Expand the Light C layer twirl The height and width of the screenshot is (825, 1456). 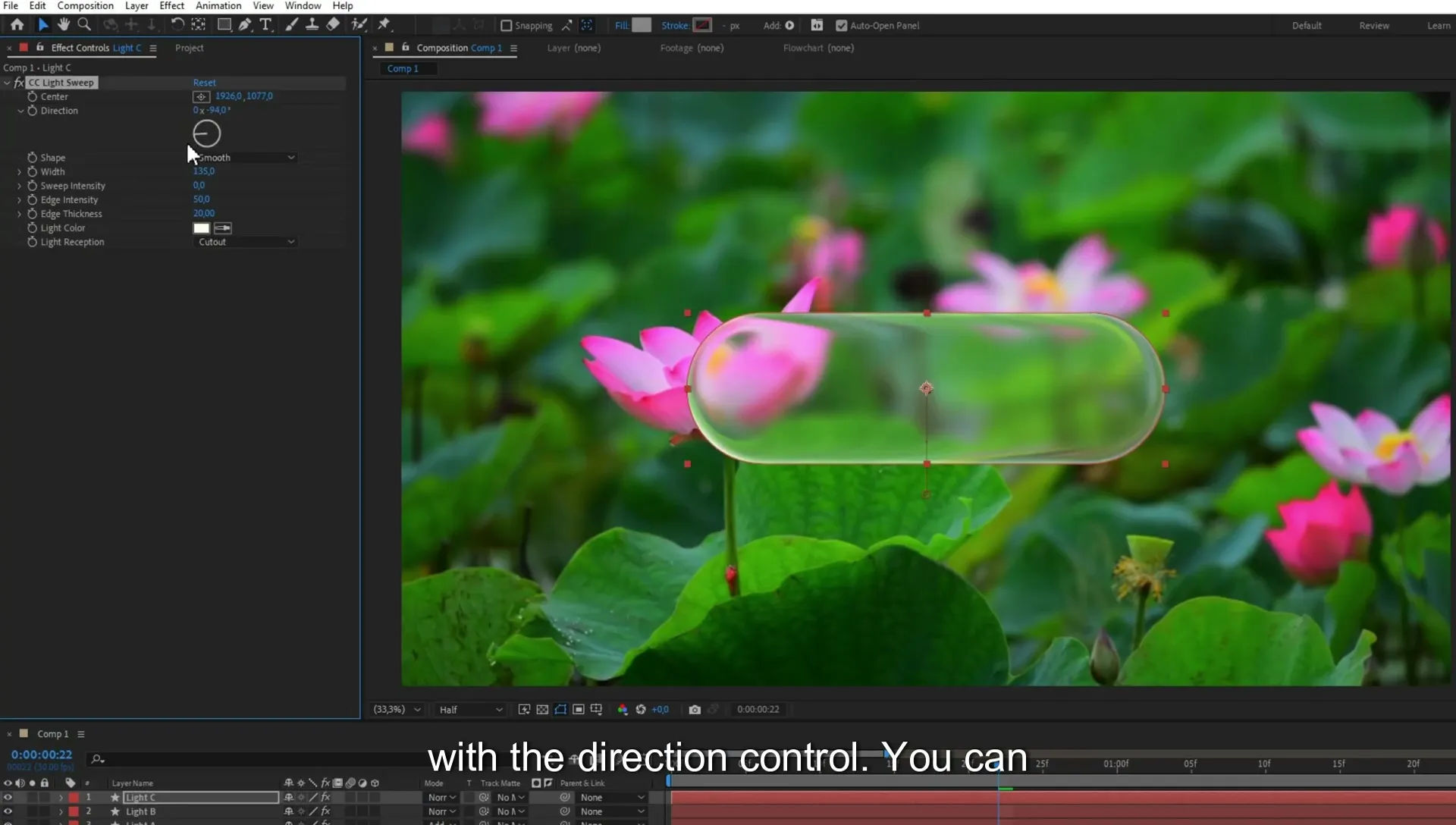coord(61,797)
